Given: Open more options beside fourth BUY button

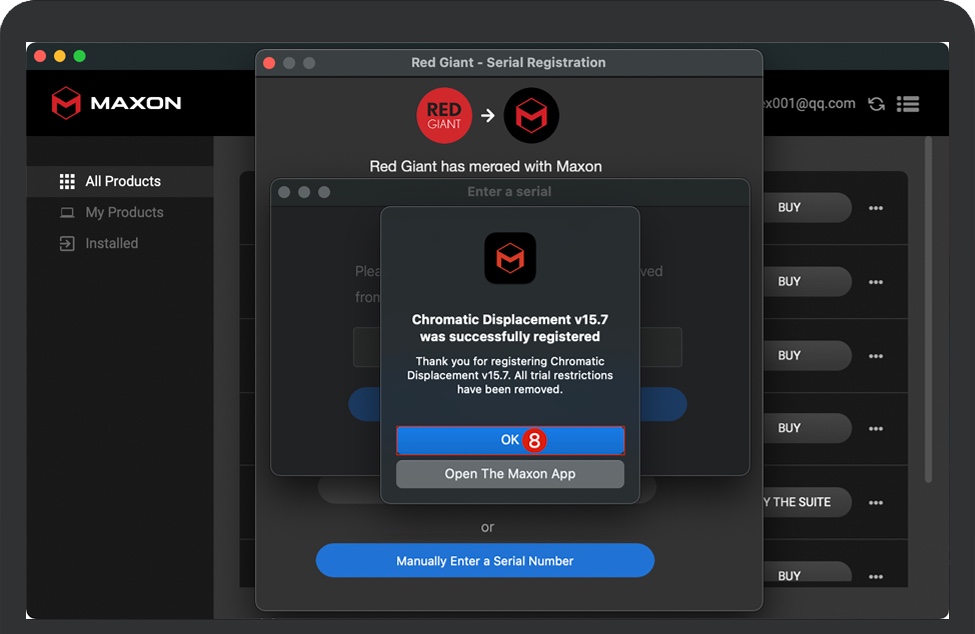Looking at the screenshot, I should (x=876, y=429).
